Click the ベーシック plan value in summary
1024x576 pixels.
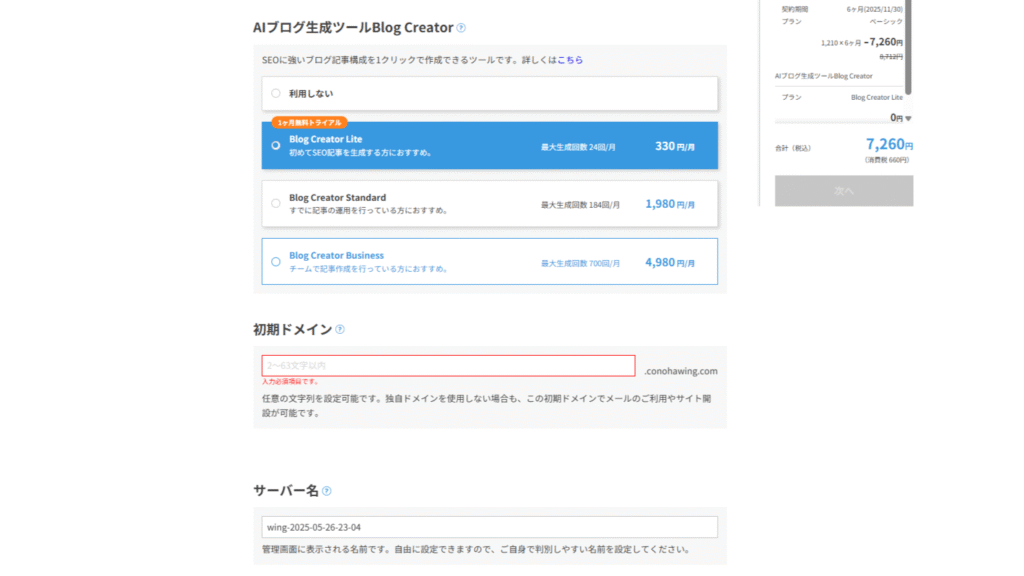click(x=886, y=22)
